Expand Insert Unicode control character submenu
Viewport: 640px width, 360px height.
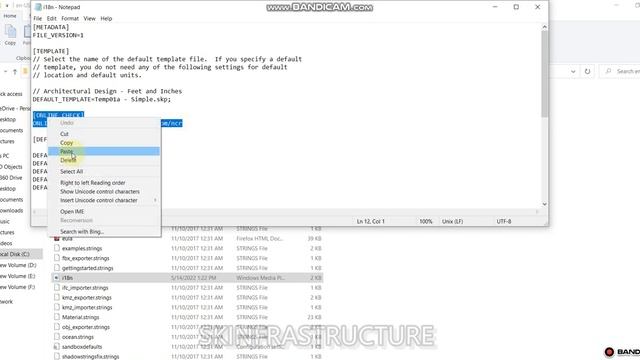coord(104,200)
